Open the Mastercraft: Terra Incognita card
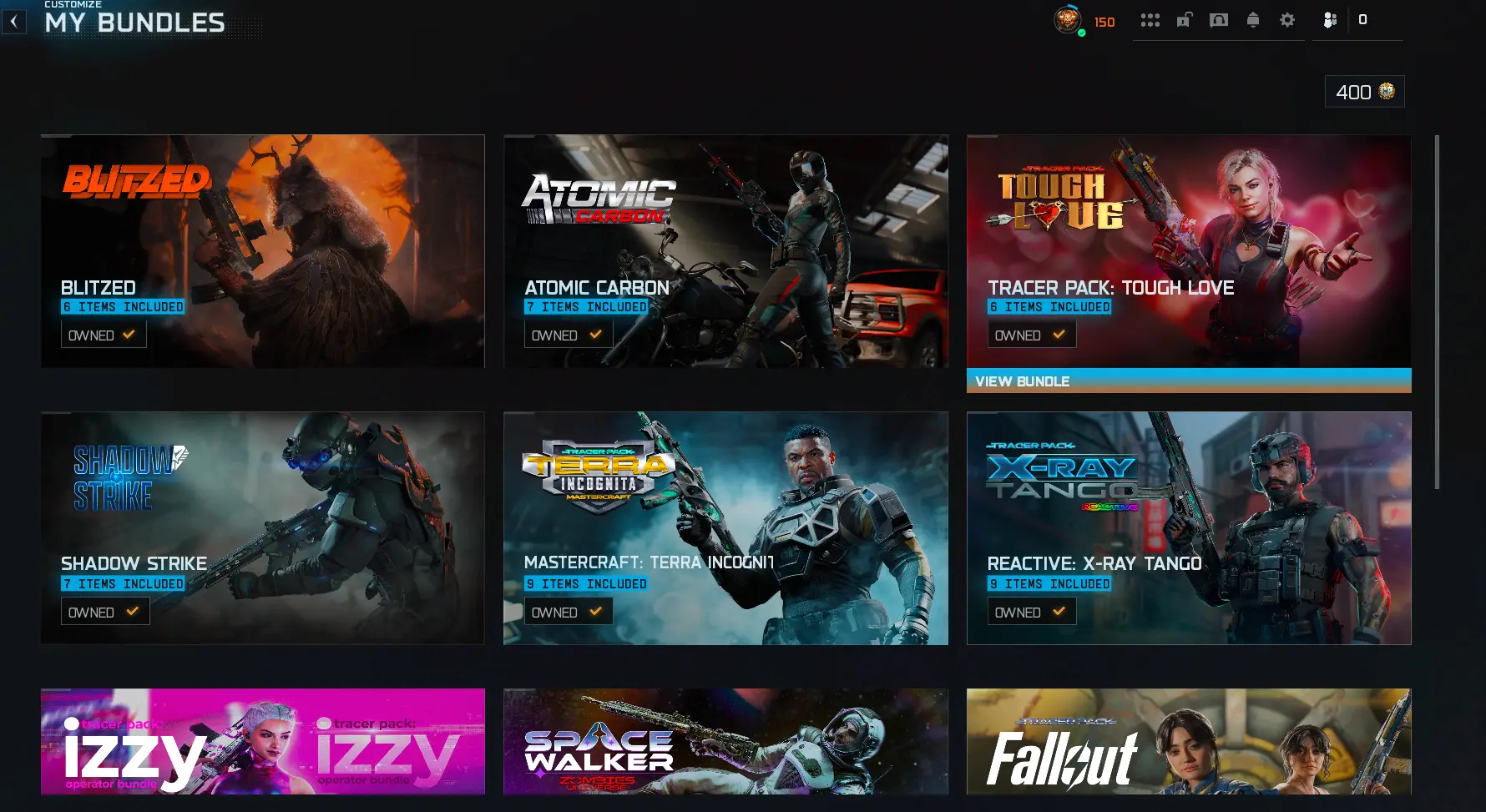The height and width of the screenshot is (812, 1486). click(x=725, y=528)
